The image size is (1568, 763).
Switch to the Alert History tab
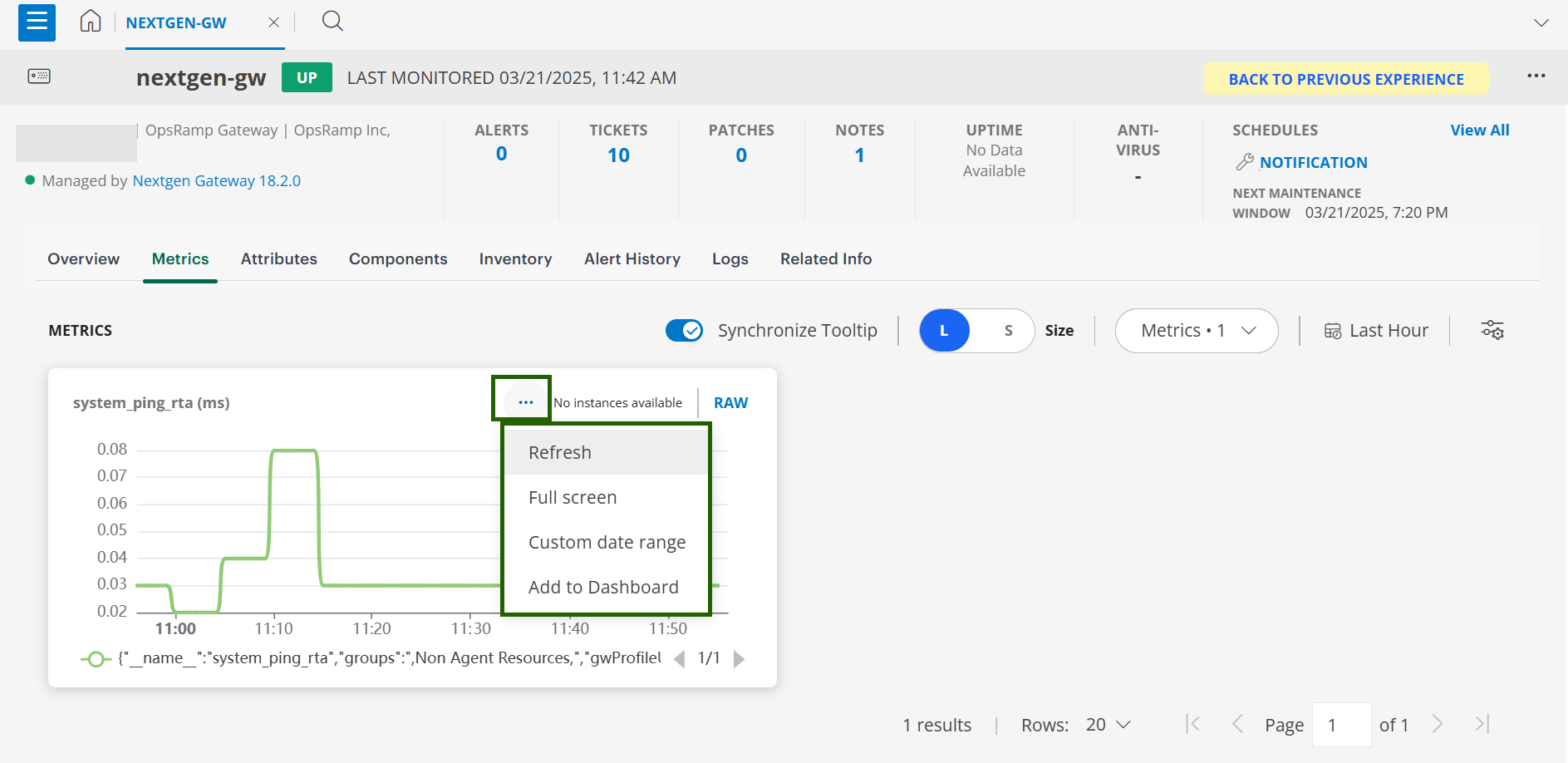tap(632, 259)
